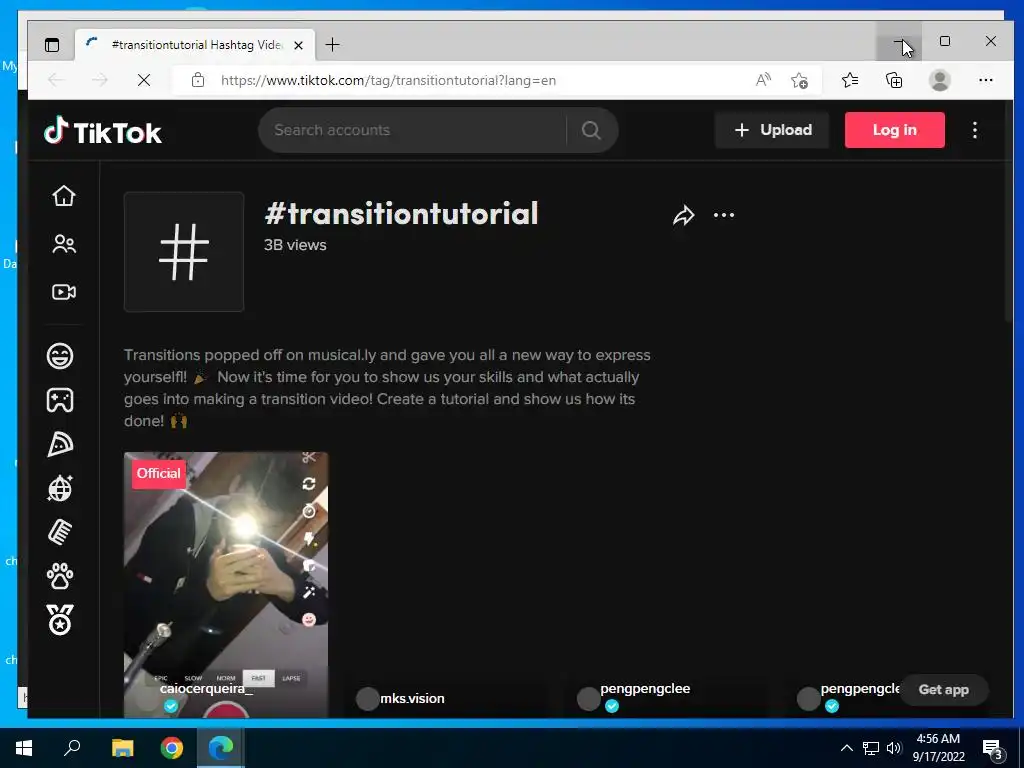Image resolution: width=1024 pixels, height=768 pixels.
Task: Open mks.vision profile link
Action: tap(412, 698)
